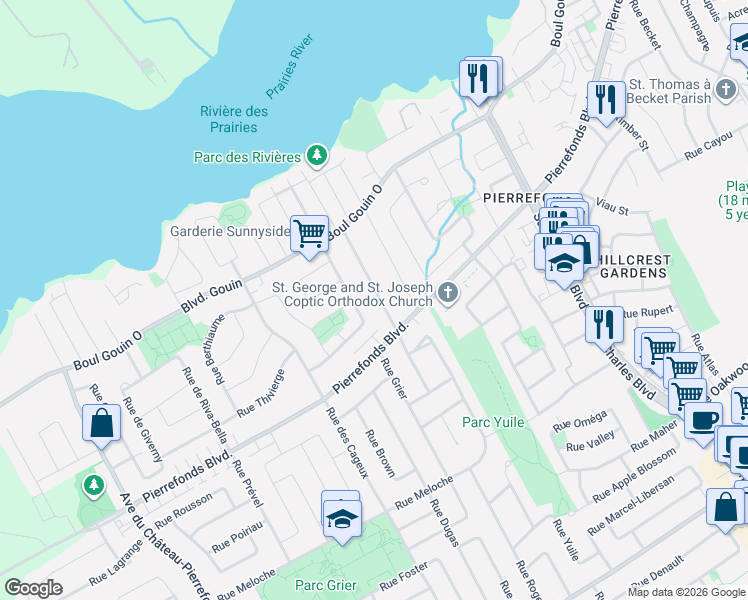Click the coffee cup marker near Rue Maher
This screenshot has height=600, width=748.
click(703, 422)
